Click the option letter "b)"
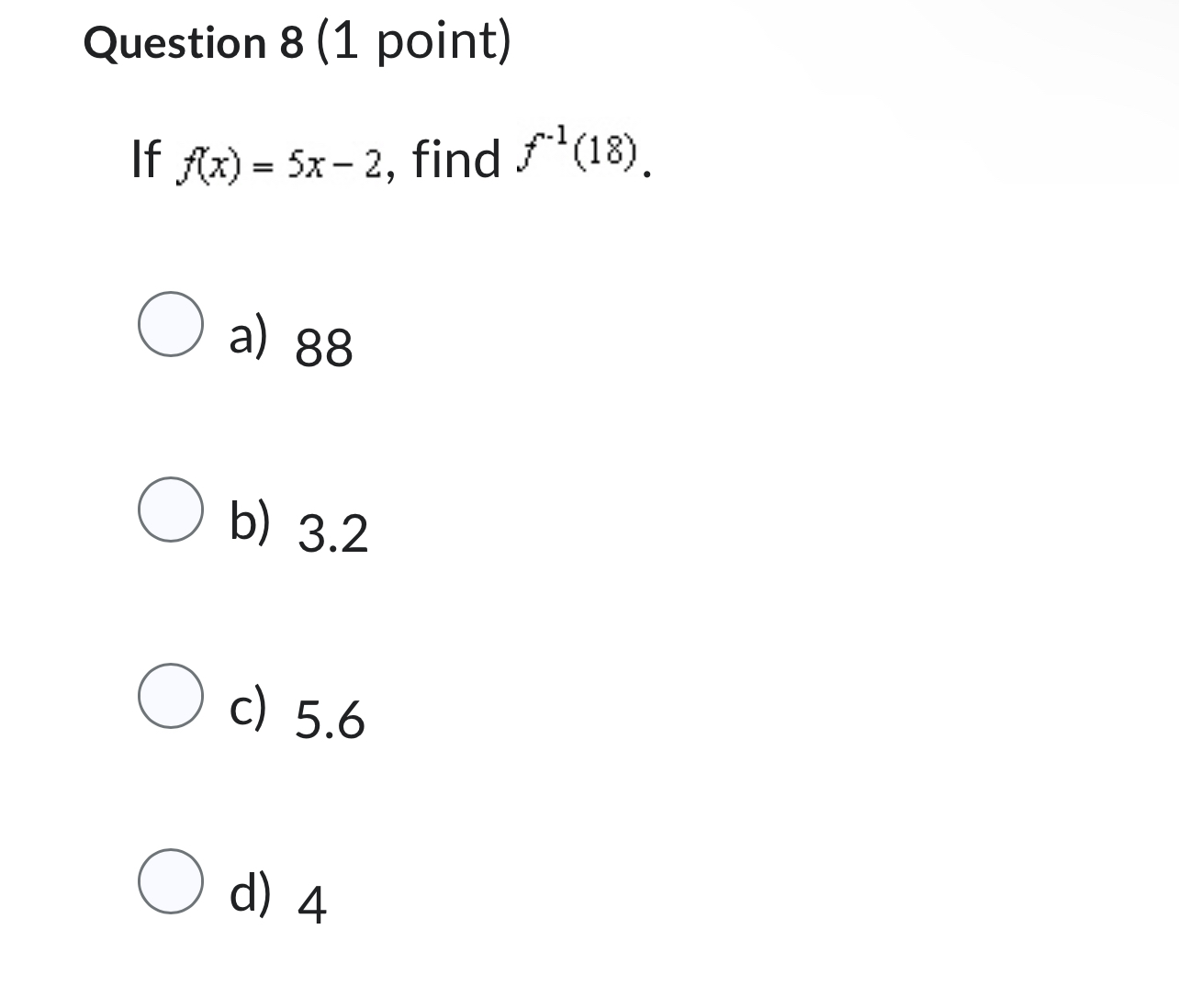 click(x=250, y=521)
